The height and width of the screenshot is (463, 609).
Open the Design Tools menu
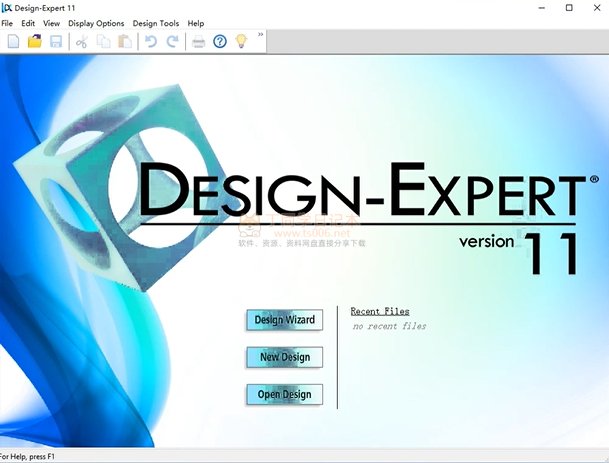(156, 23)
